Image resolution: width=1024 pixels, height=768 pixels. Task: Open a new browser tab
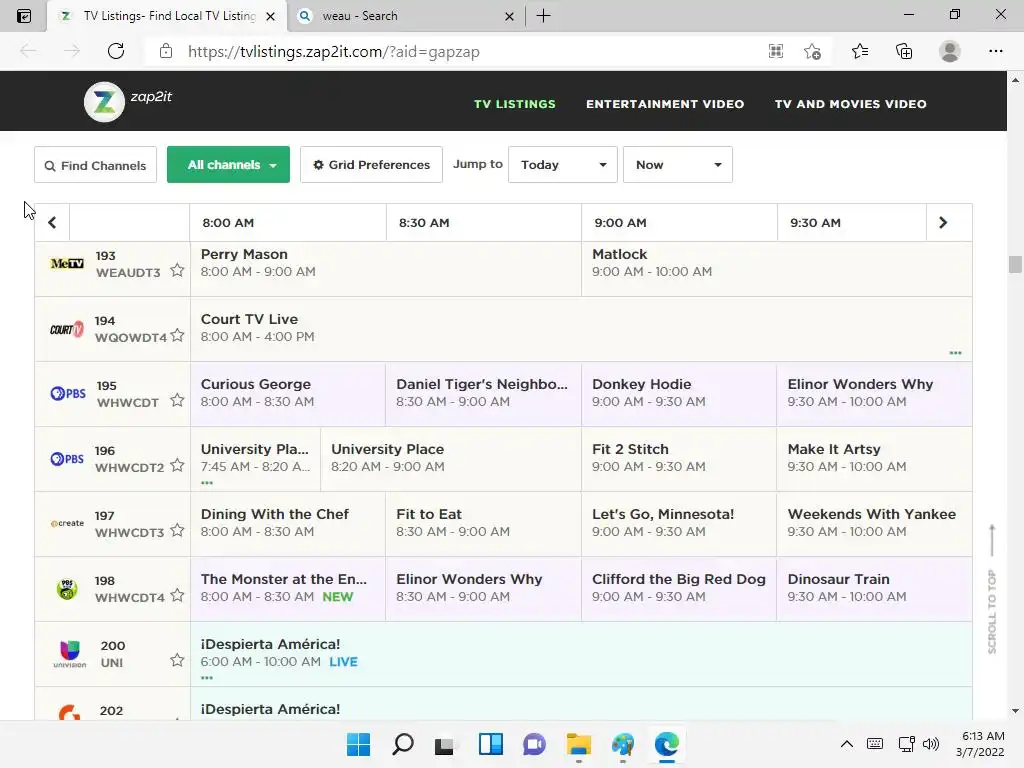pos(543,16)
